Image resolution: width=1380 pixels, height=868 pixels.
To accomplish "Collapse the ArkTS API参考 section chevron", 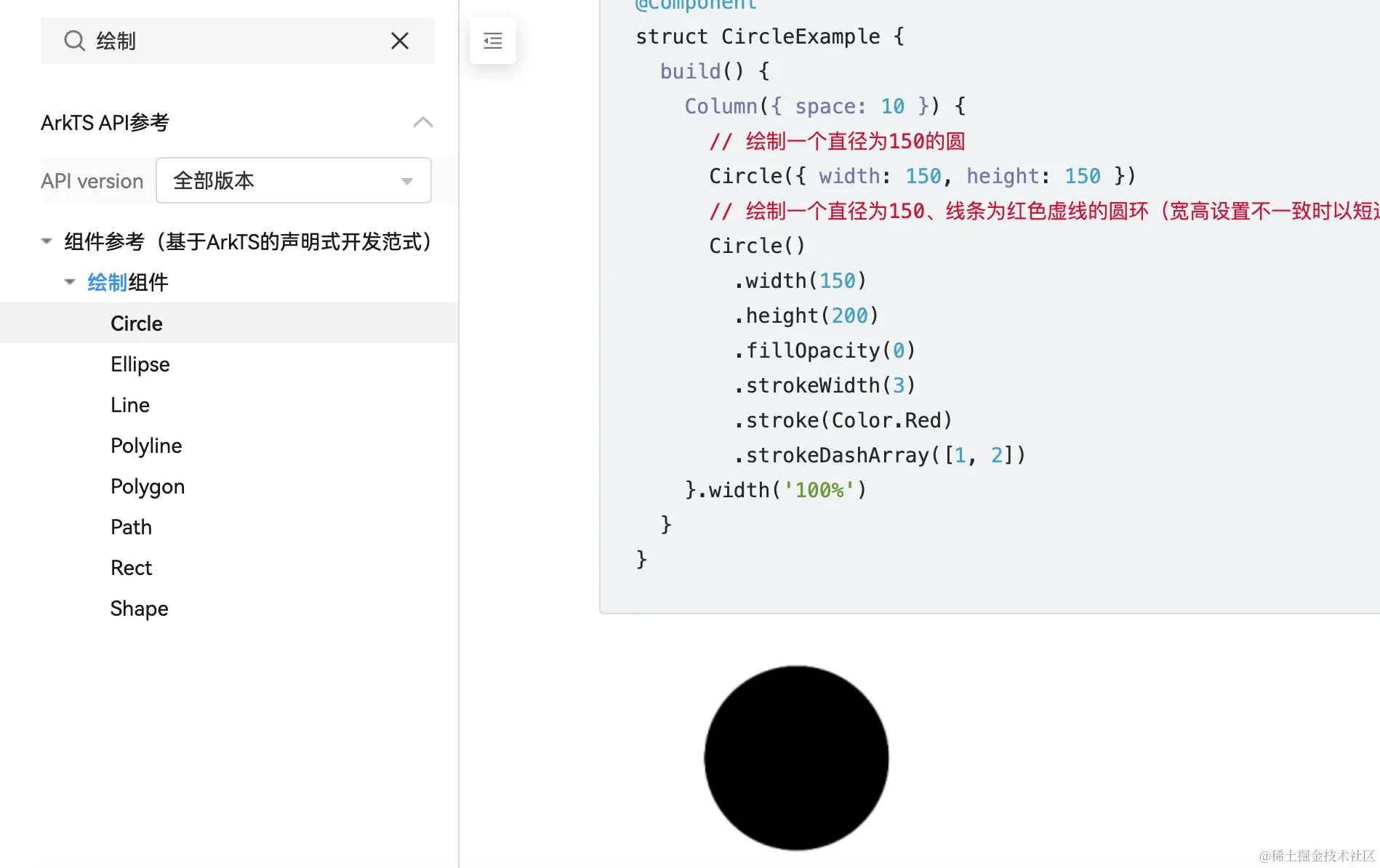I will 423,122.
